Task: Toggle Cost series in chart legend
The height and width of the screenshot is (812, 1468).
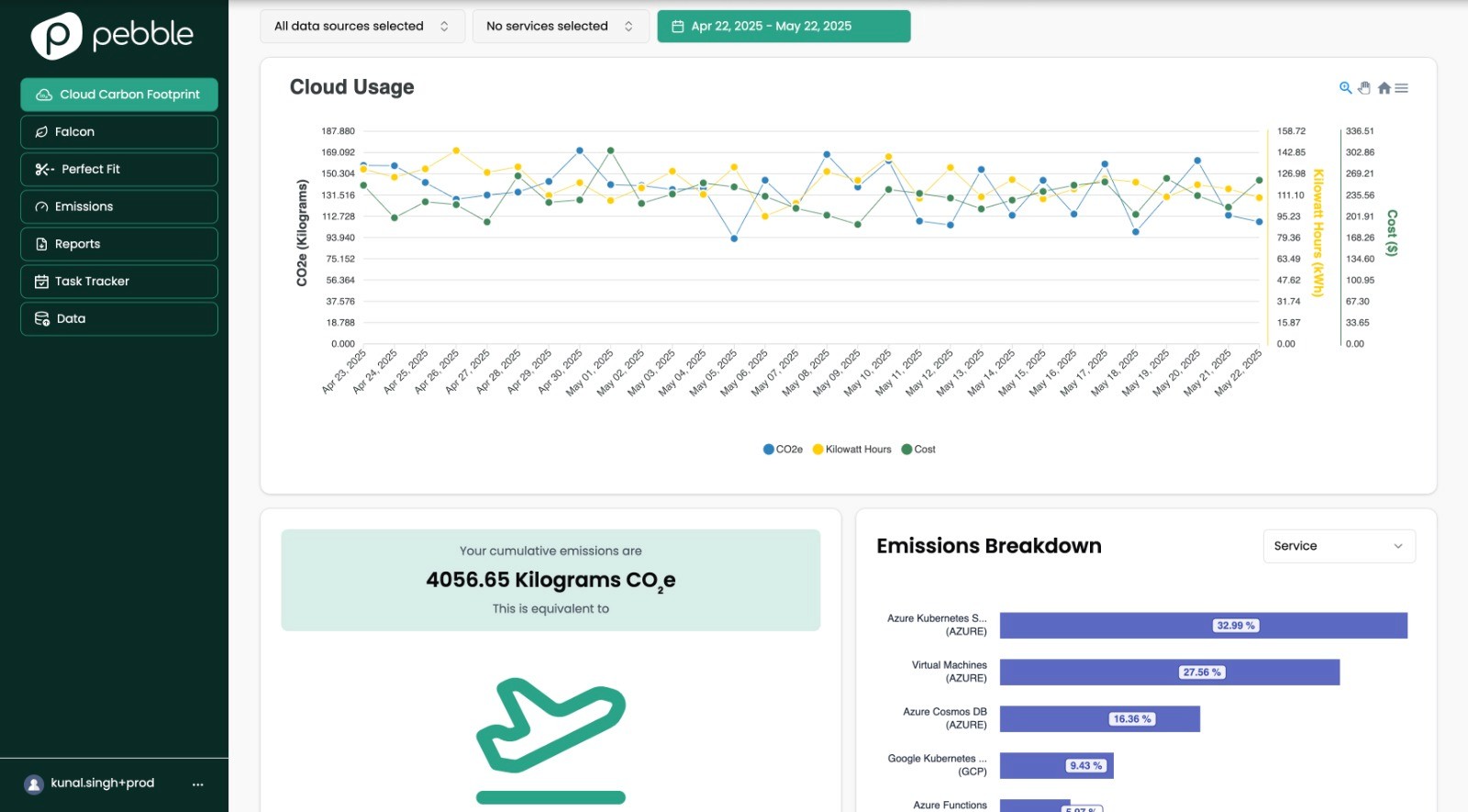Action: [x=918, y=450]
